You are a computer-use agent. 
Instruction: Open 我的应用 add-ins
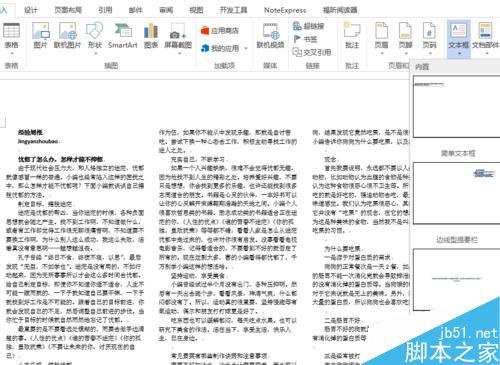(x=220, y=48)
